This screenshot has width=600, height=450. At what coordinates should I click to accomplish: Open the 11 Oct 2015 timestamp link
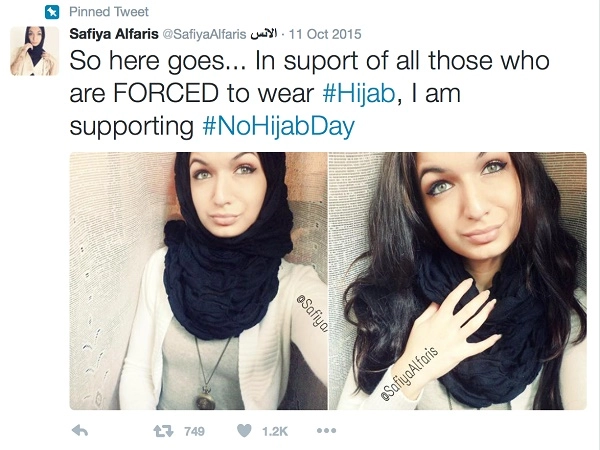click(x=325, y=34)
